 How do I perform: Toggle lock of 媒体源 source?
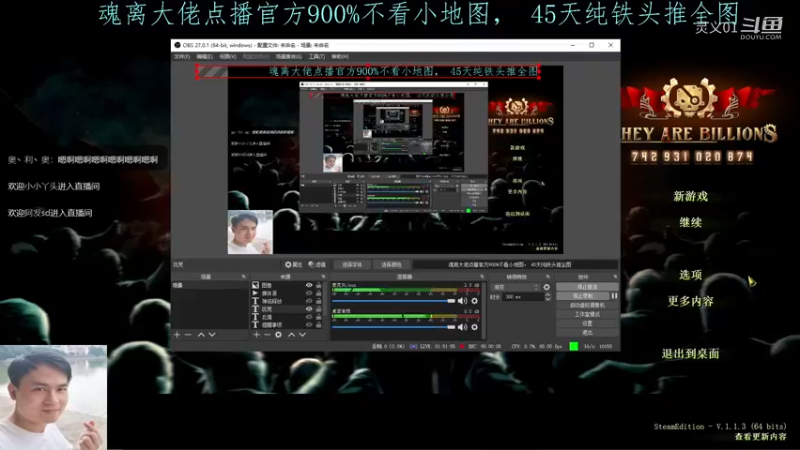319,293
